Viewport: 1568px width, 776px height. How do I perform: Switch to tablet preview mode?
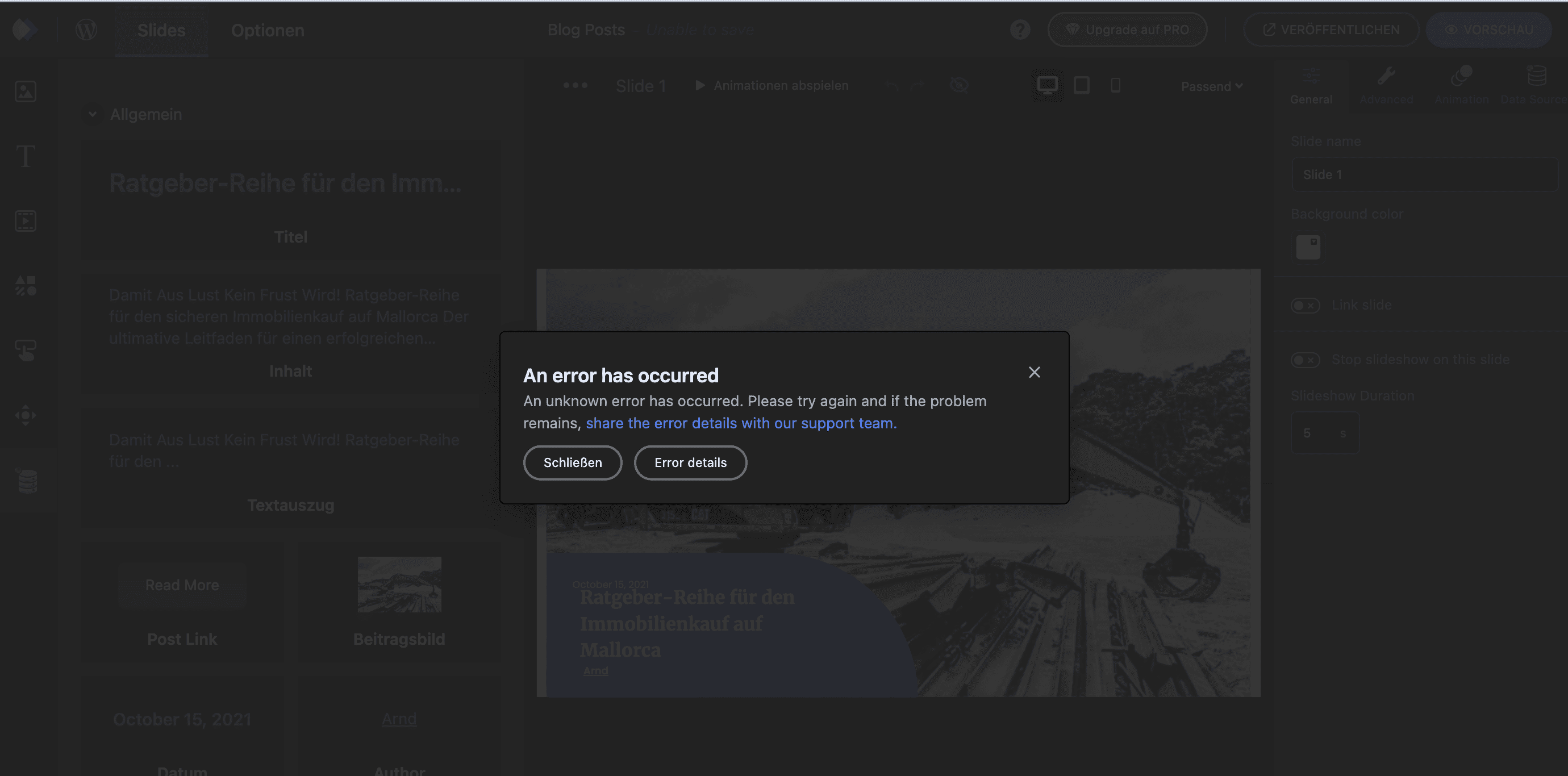point(1082,85)
